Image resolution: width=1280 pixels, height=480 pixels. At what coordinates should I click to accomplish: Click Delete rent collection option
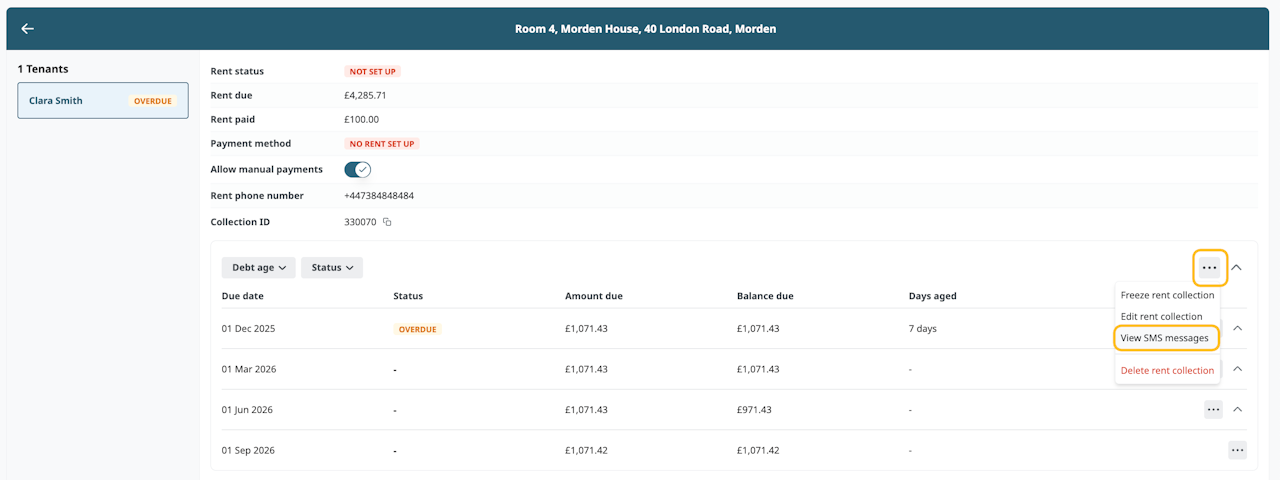[x=1167, y=370]
